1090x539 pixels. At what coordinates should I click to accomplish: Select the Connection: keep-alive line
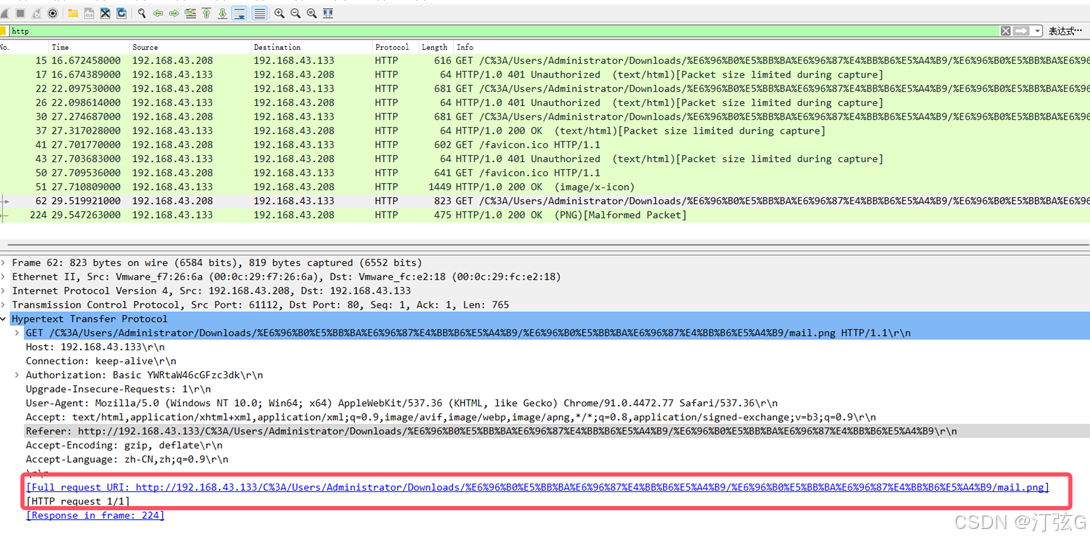101,361
